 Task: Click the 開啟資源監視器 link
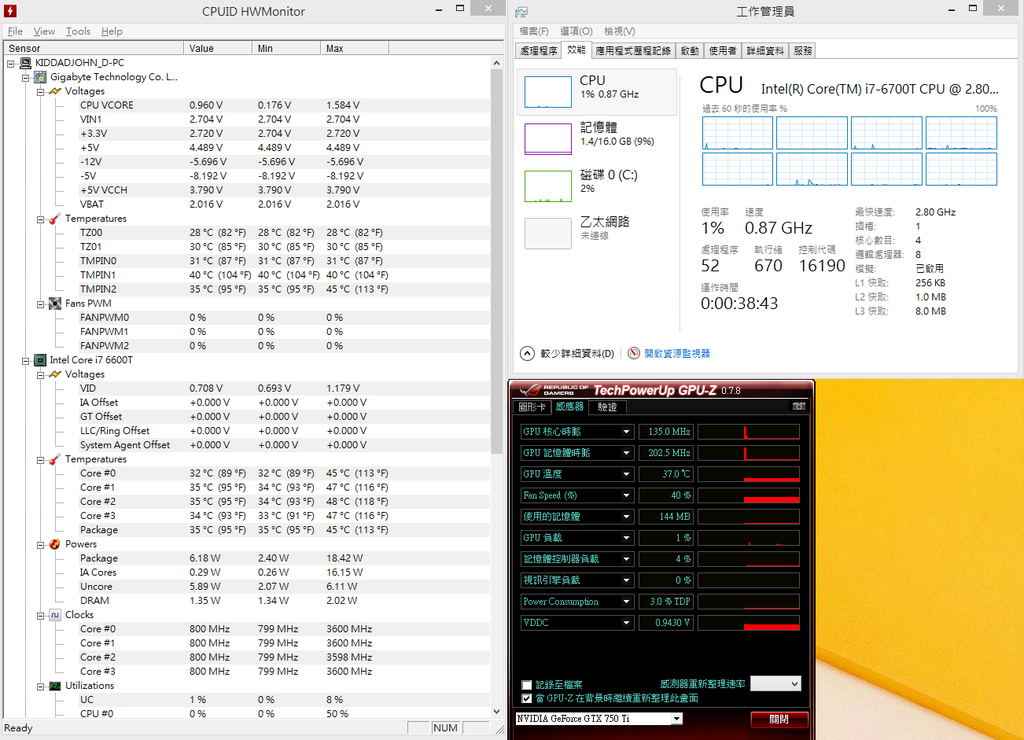click(x=677, y=353)
